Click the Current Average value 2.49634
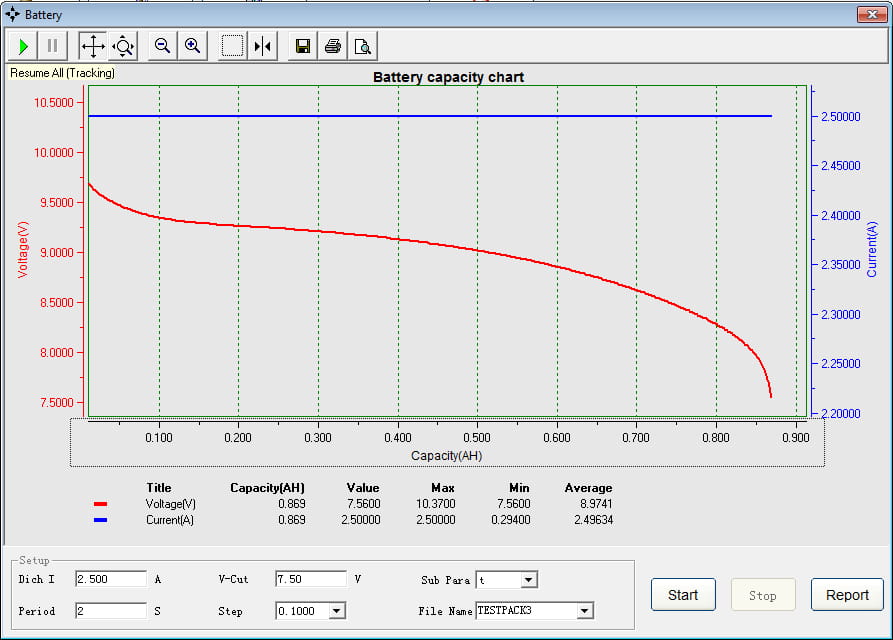Image resolution: width=893 pixels, height=640 pixels. (593, 520)
